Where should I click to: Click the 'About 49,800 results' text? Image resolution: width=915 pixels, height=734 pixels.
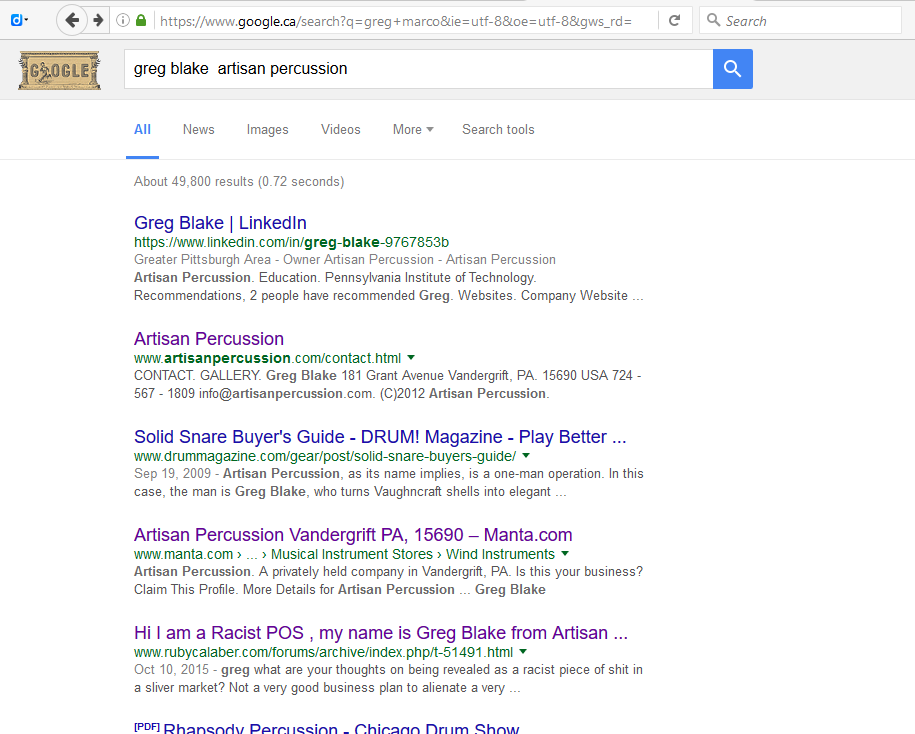click(x=239, y=181)
